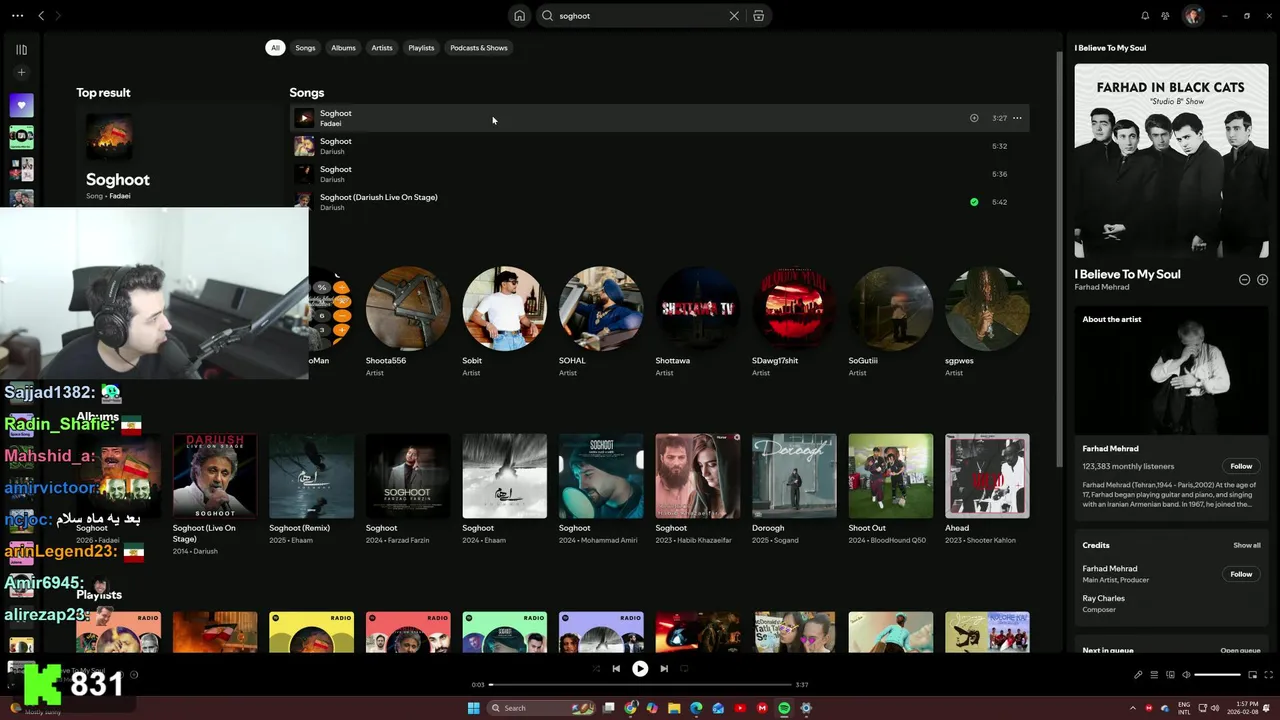Go back with the left arrow
The height and width of the screenshot is (720, 1280).
(x=41, y=16)
